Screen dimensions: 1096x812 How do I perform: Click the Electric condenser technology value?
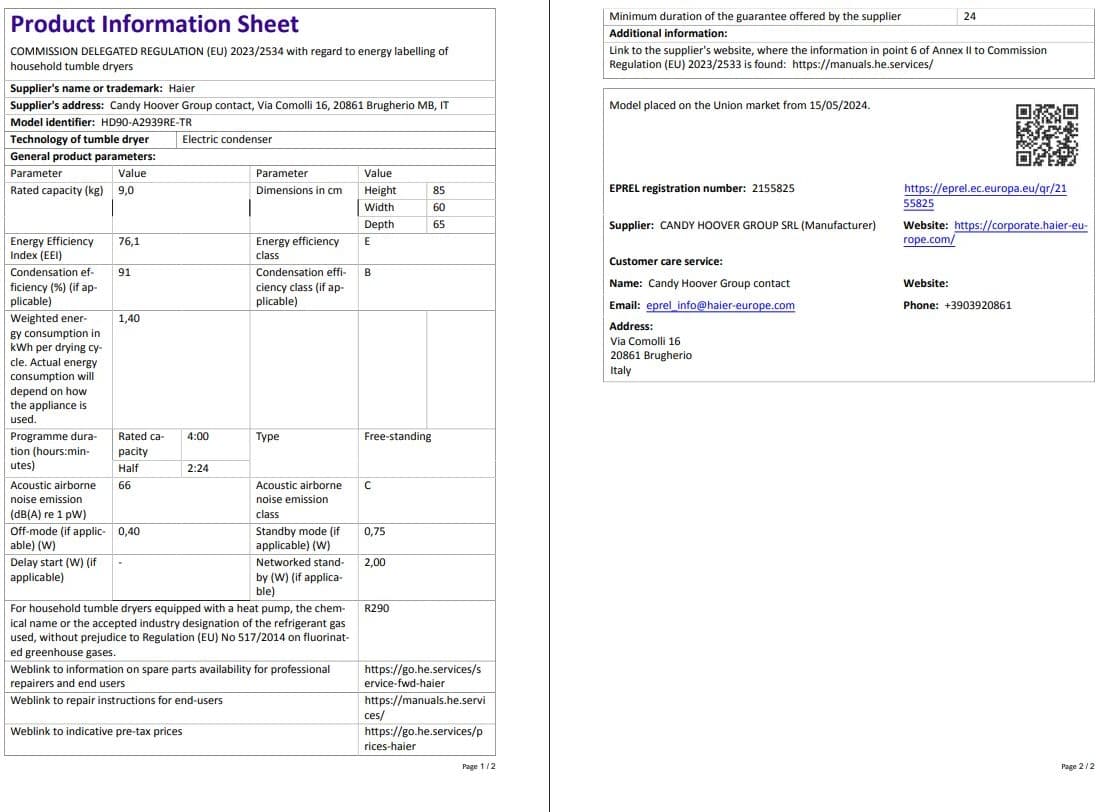[227, 139]
